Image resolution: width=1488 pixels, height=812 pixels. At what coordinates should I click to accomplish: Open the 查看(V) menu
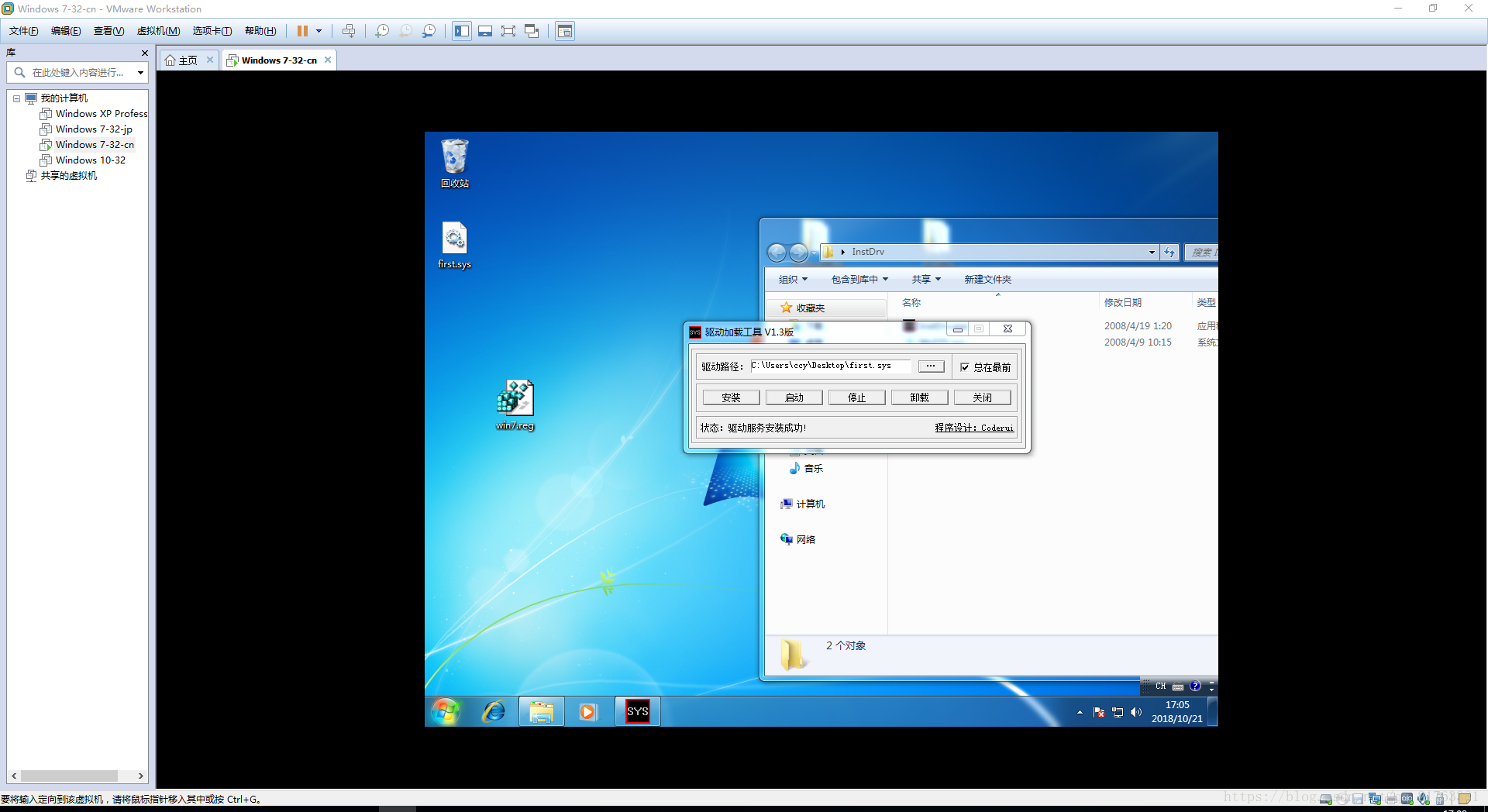[x=108, y=31]
